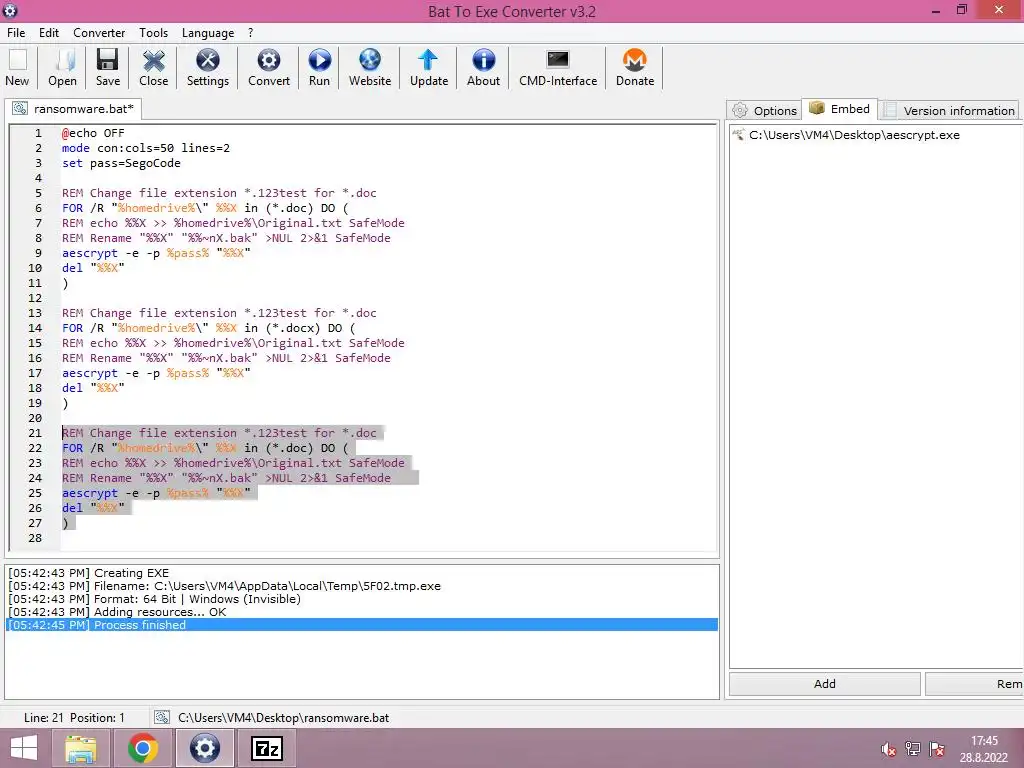This screenshot has width=1024, height=768.
Task: Open a file with the Open icon
Action: (x=63, y=60)
